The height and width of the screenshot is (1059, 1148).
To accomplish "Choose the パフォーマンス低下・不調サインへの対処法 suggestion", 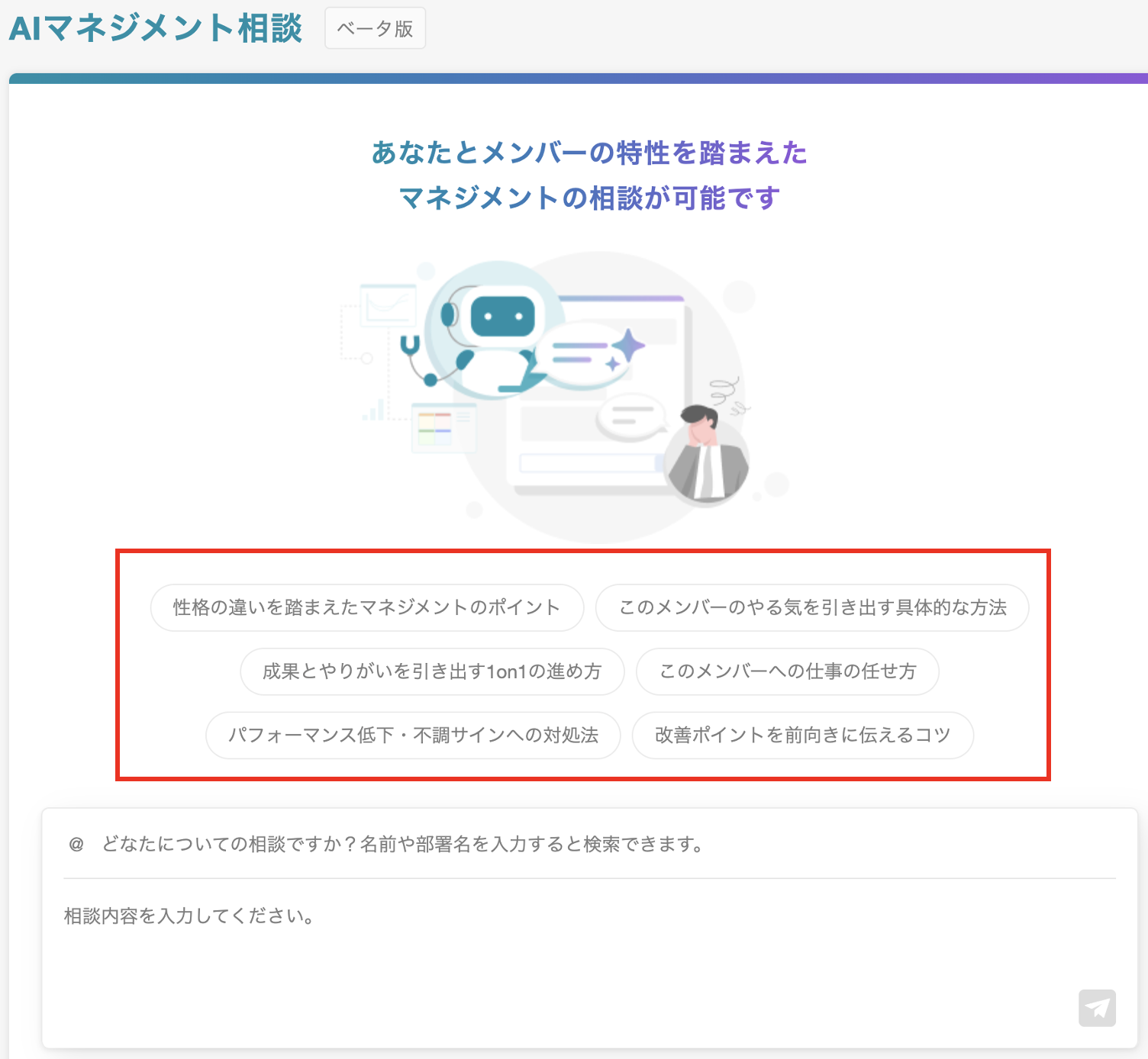I will point(413,736).
